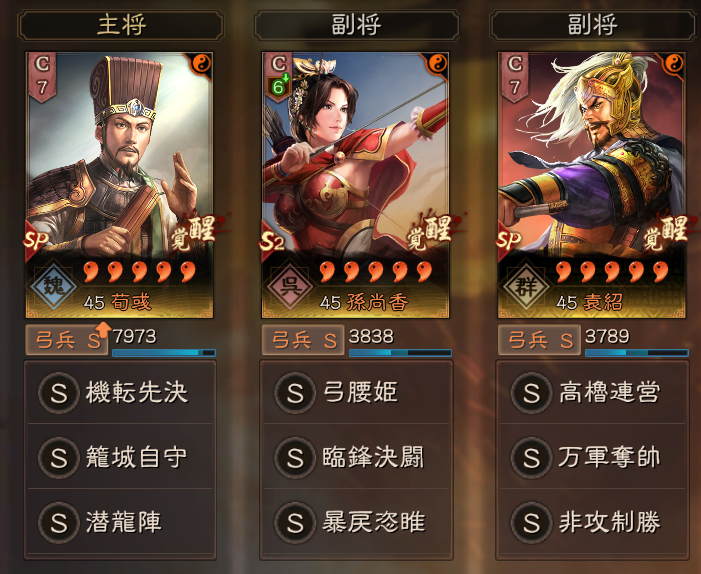Click yin-yang icon on 袁紹 card
Screen dimensions: 701x574
point(673,64)
